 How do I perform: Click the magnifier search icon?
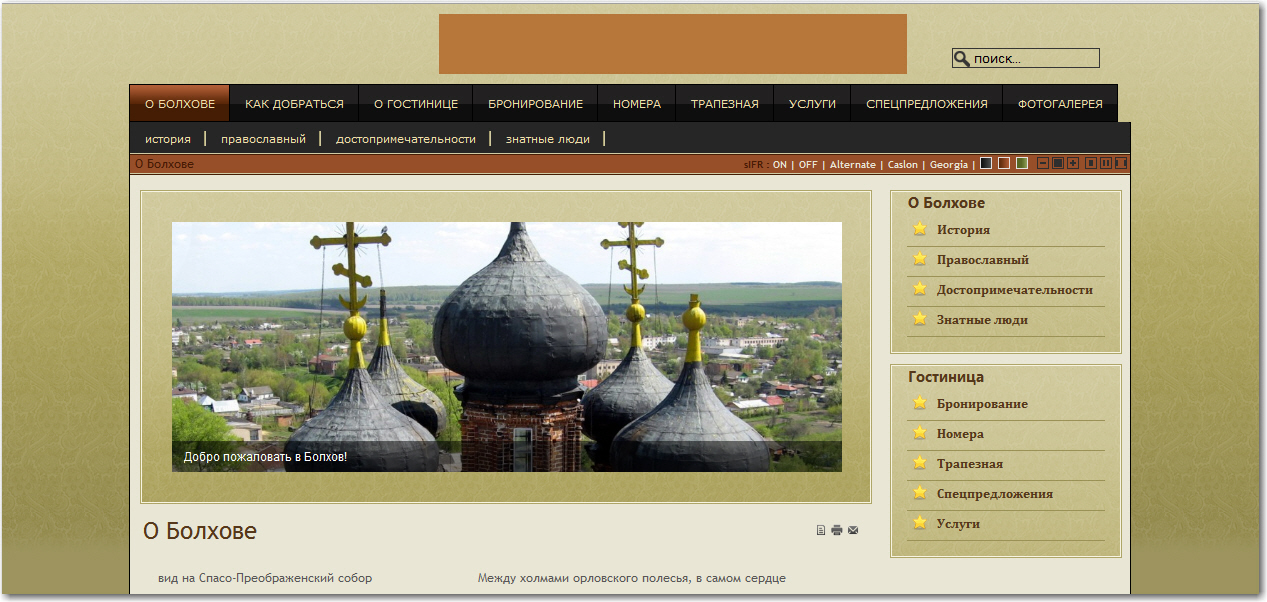[x=962, y=59]
